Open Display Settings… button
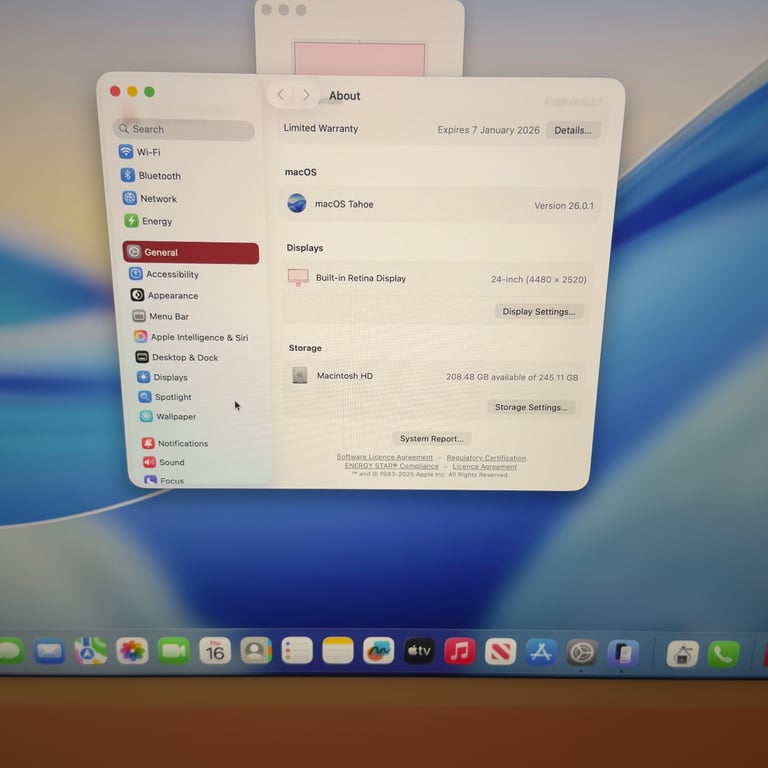Viewport: 768px width, 768px height. [539, 312]
